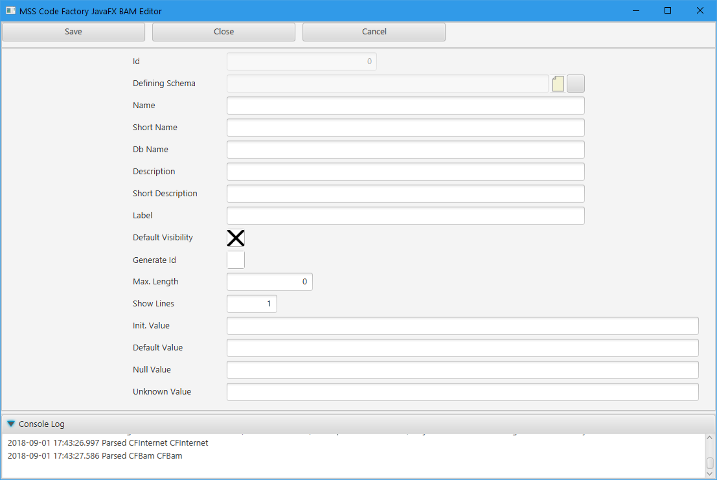
Task: Click the Cancel button
Action: [x=374, y=32]
